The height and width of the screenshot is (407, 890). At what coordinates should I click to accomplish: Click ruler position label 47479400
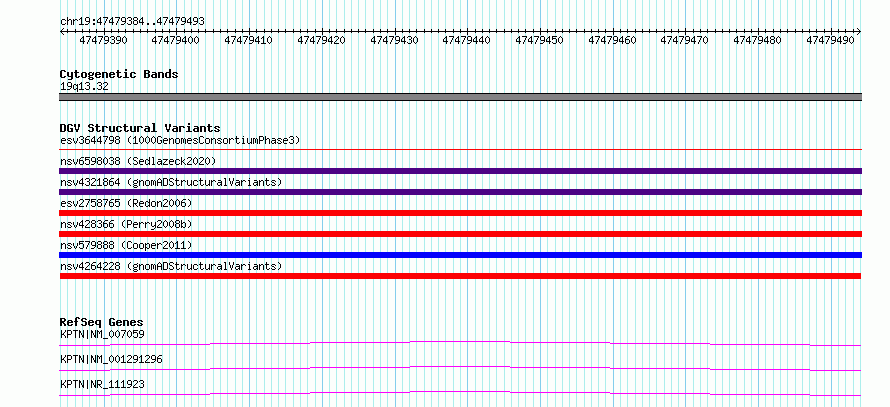tap(176, 40)
